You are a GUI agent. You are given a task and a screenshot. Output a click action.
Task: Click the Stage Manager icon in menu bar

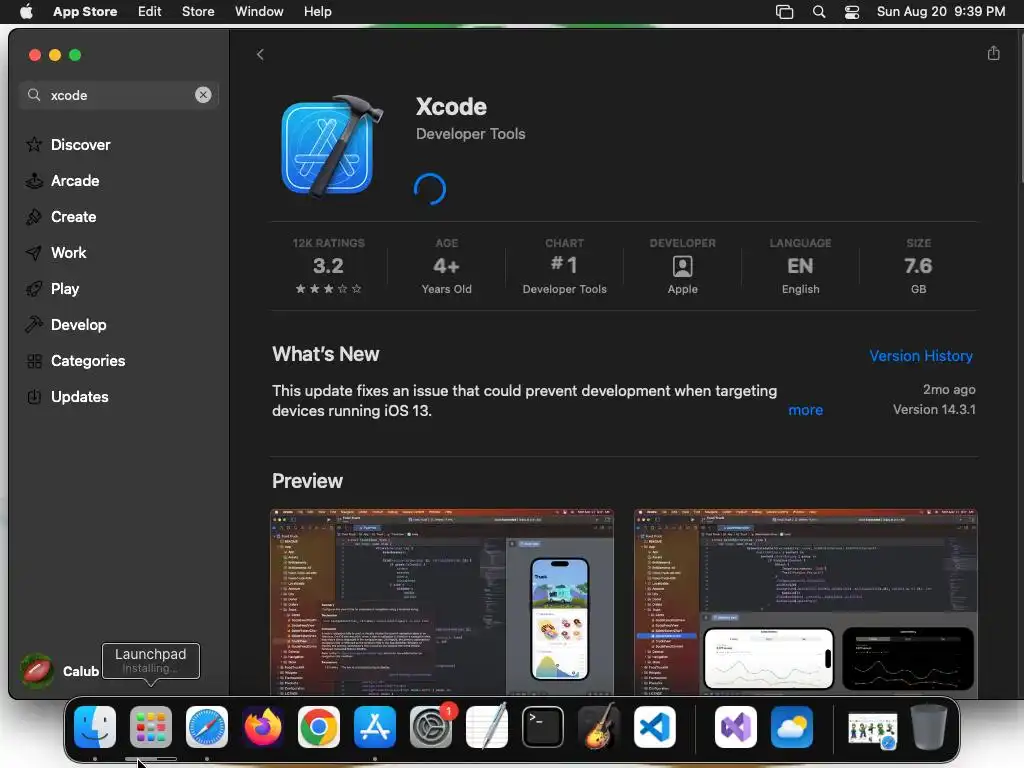784,12
